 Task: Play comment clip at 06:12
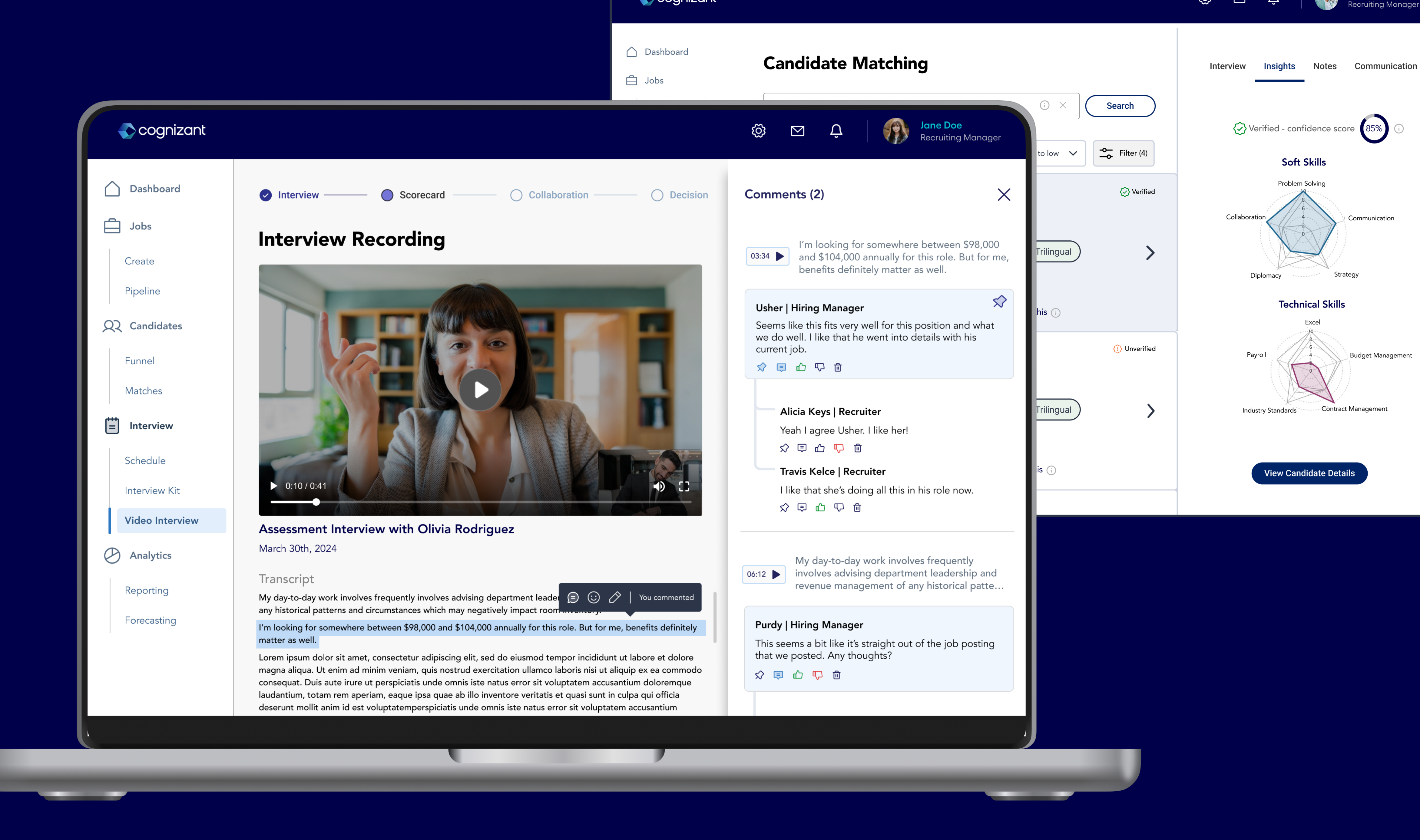click(763, 574)
